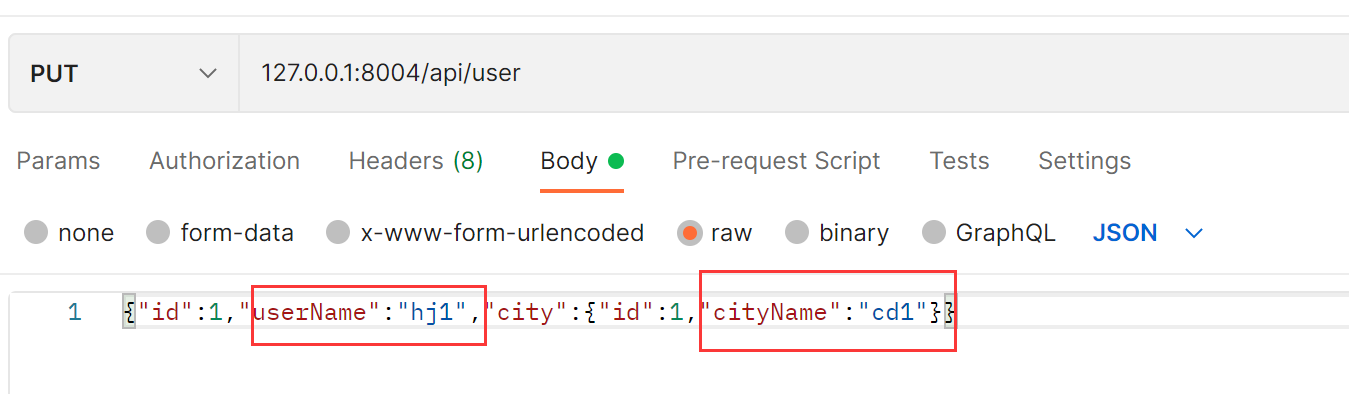The height and width of the screenshot is (394, 1349).
Task: Open the Settings tab
Action: pyautogui.click(x=1084, y=161)
